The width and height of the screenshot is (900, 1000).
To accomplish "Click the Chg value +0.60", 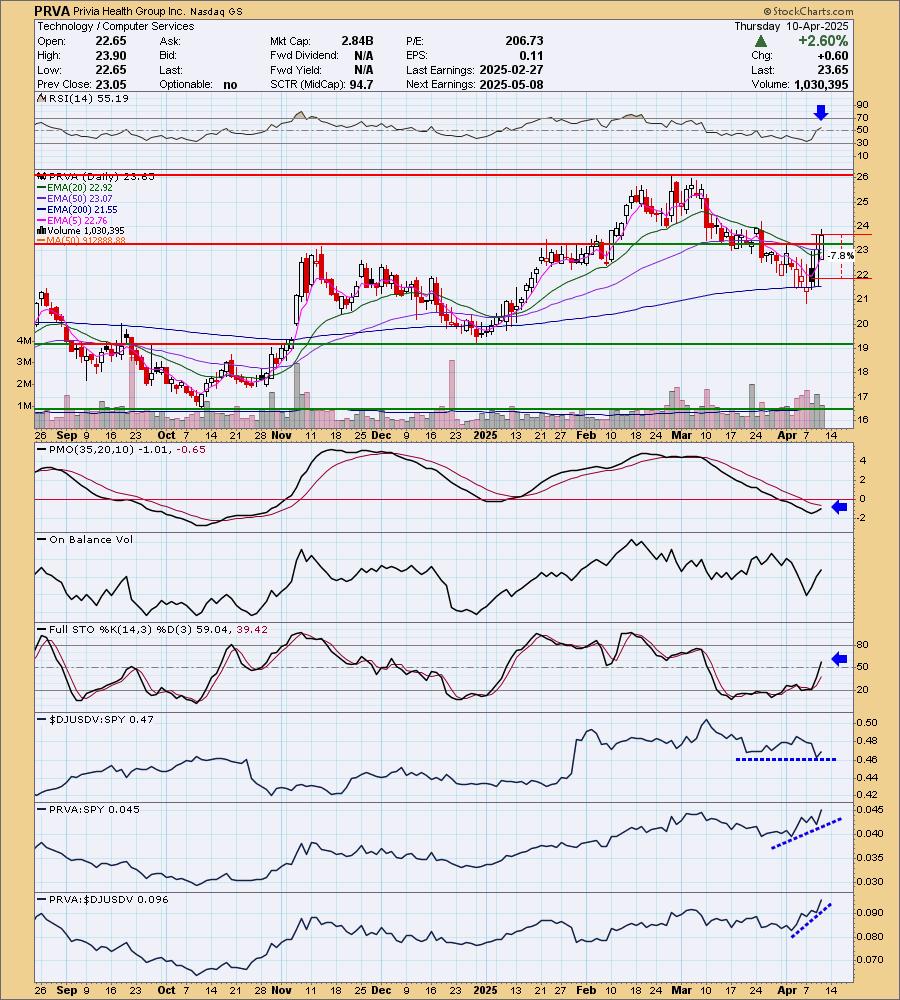I will point(833,55).
